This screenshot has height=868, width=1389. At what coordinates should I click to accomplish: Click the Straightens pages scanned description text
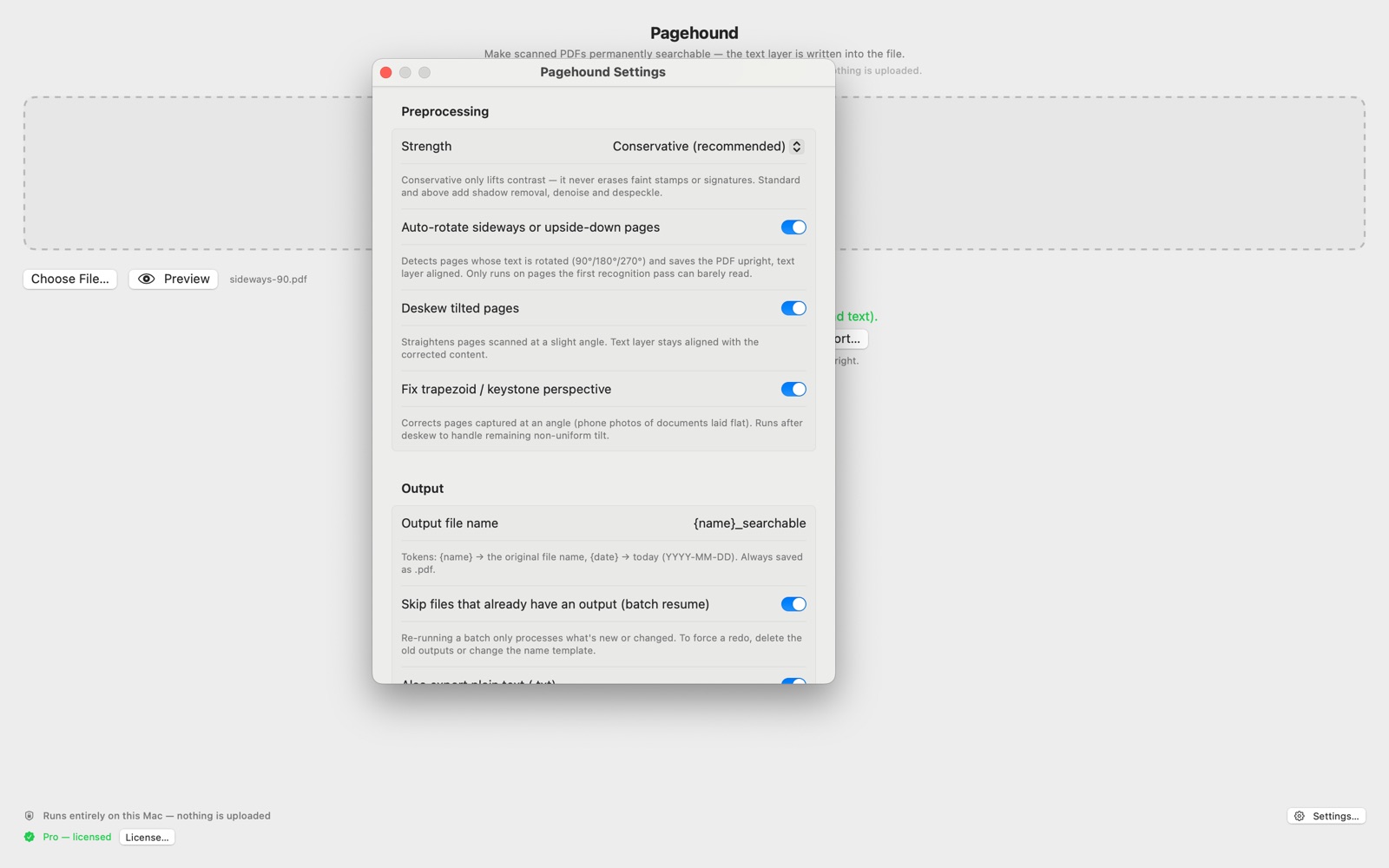(580, 348)
